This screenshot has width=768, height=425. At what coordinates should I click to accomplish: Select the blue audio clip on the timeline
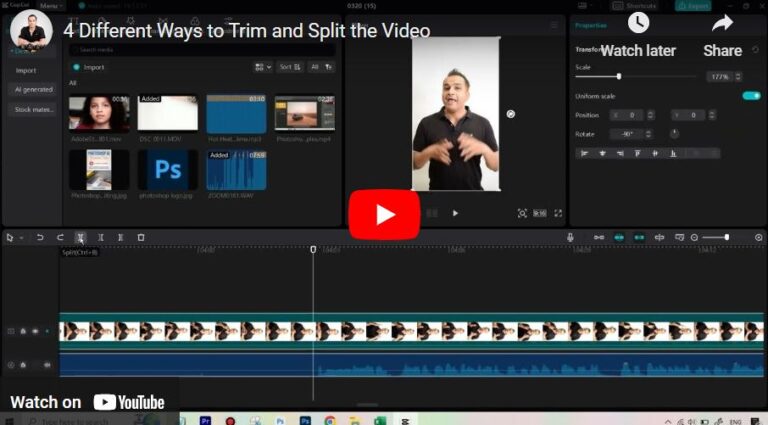coord(411,365)
